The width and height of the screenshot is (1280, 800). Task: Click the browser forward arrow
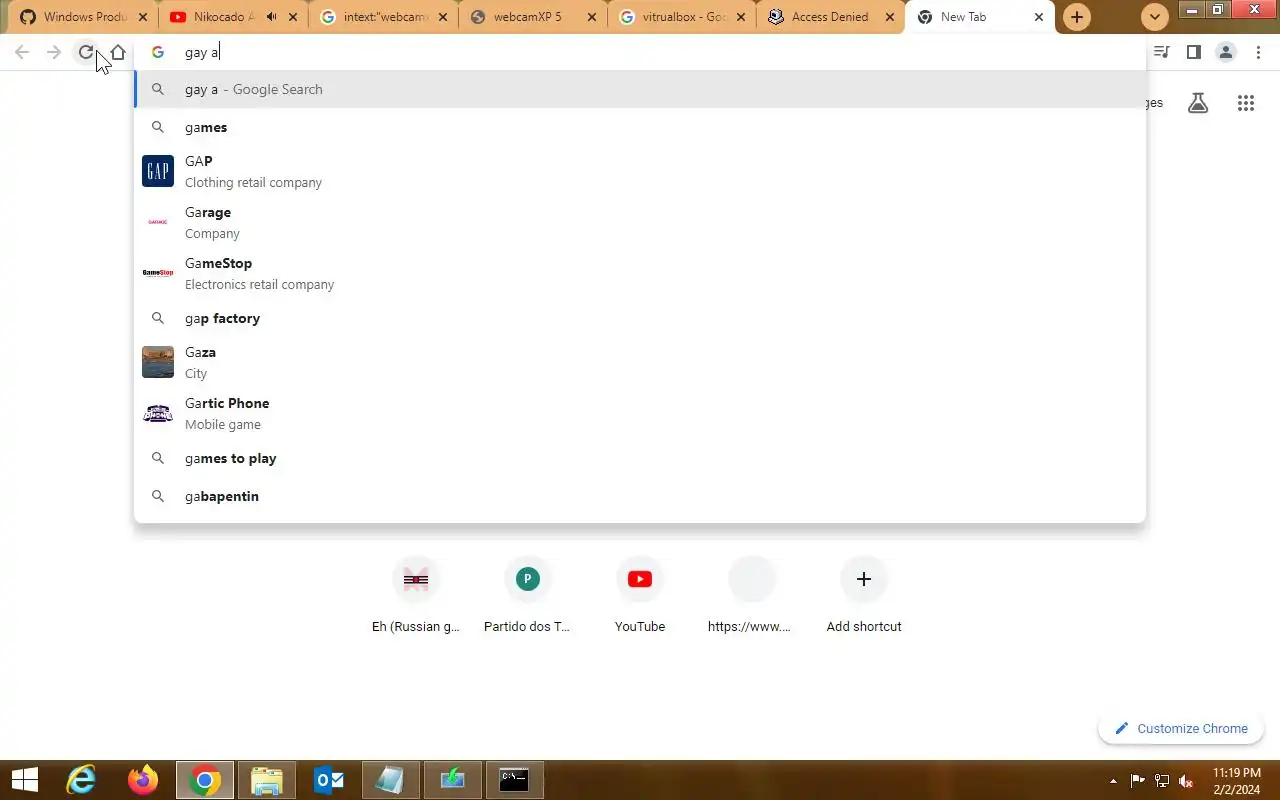54,52
